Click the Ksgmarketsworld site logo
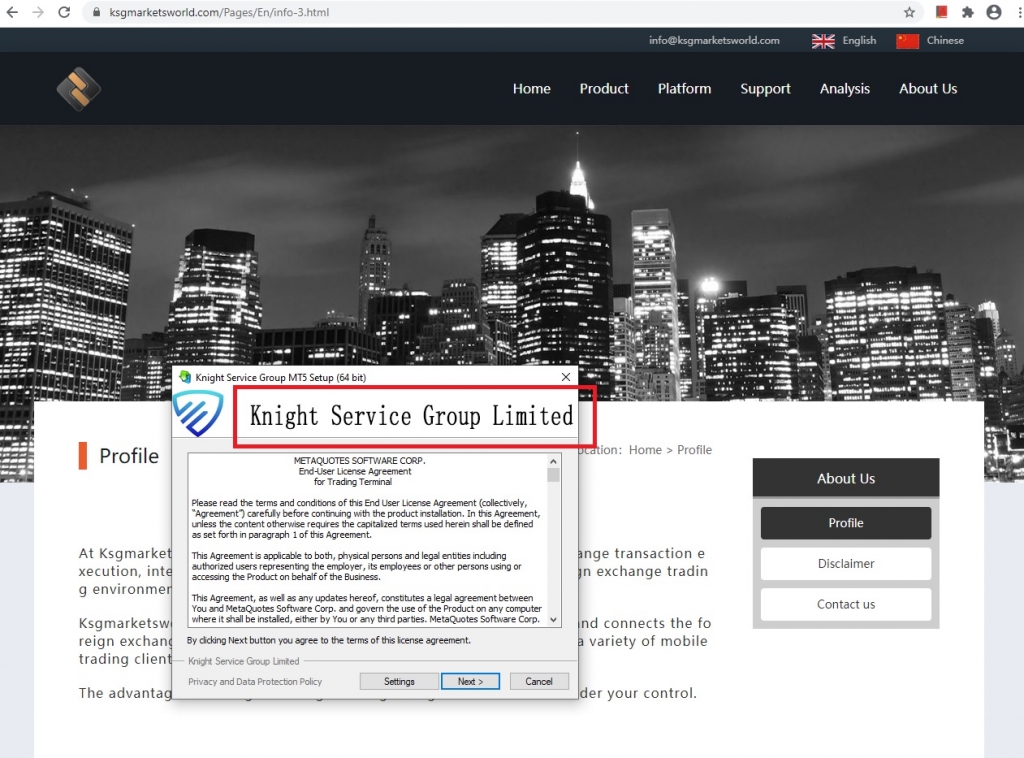 point(78,89)
